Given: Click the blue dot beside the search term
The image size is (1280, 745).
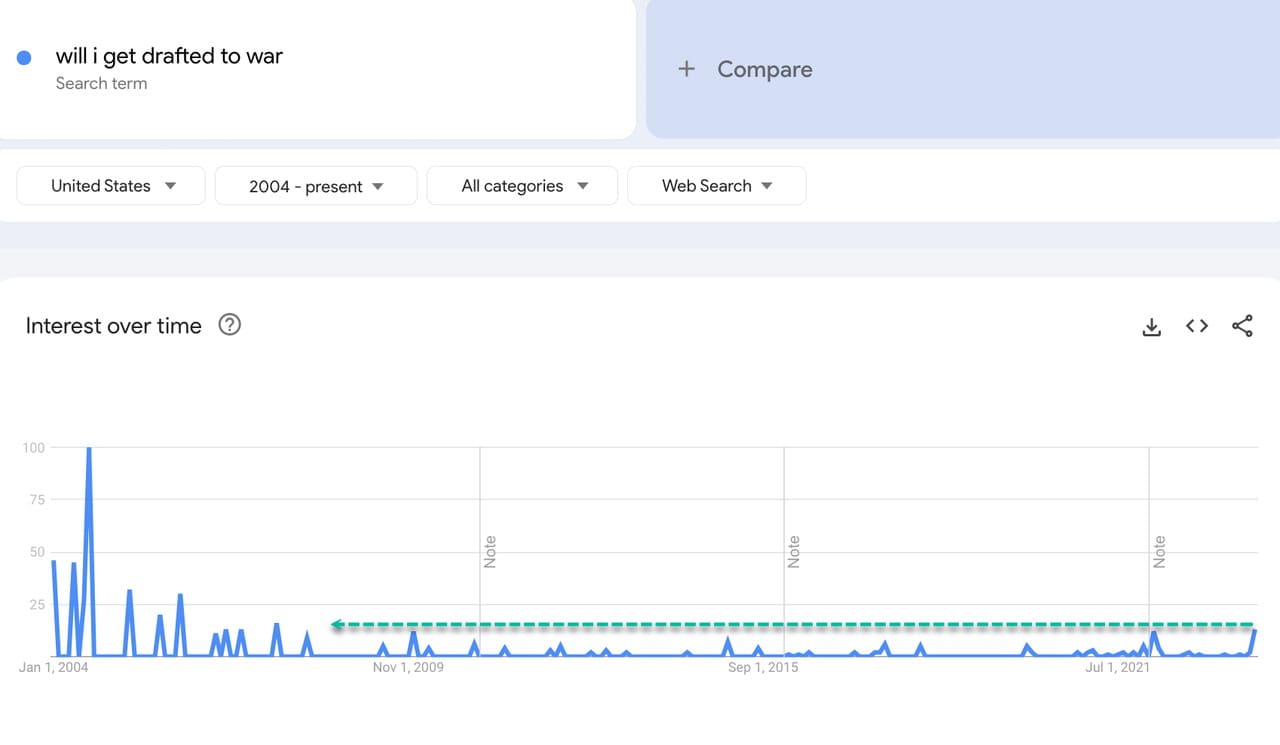Looking at the screenshot, I should (24, 58).
